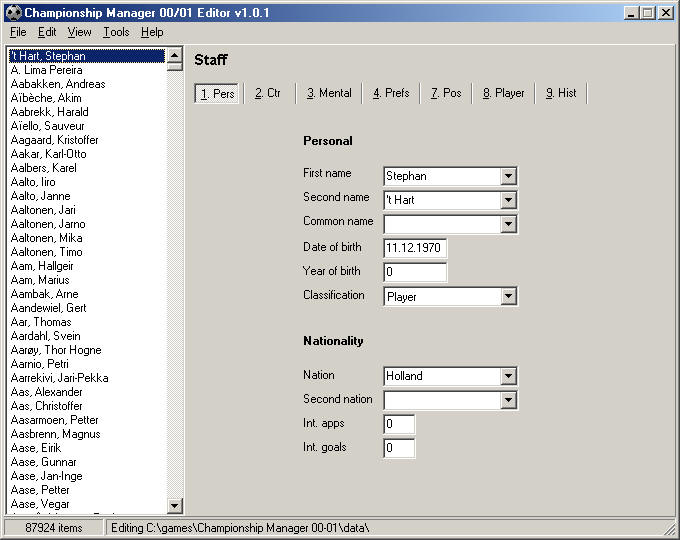The width and height of the screenshot is (680, 540).
Task: Expand the Common name dropdown arrow
Action: 508,224
